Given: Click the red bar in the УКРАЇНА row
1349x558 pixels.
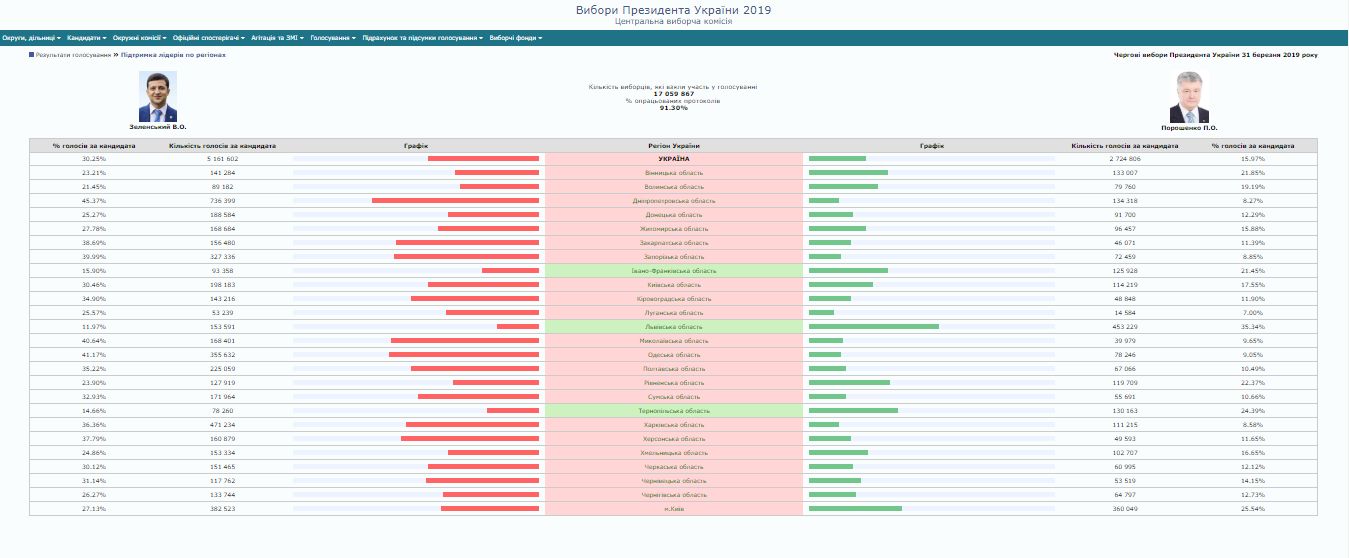Looking at the screenshot, I should point(483,159).
